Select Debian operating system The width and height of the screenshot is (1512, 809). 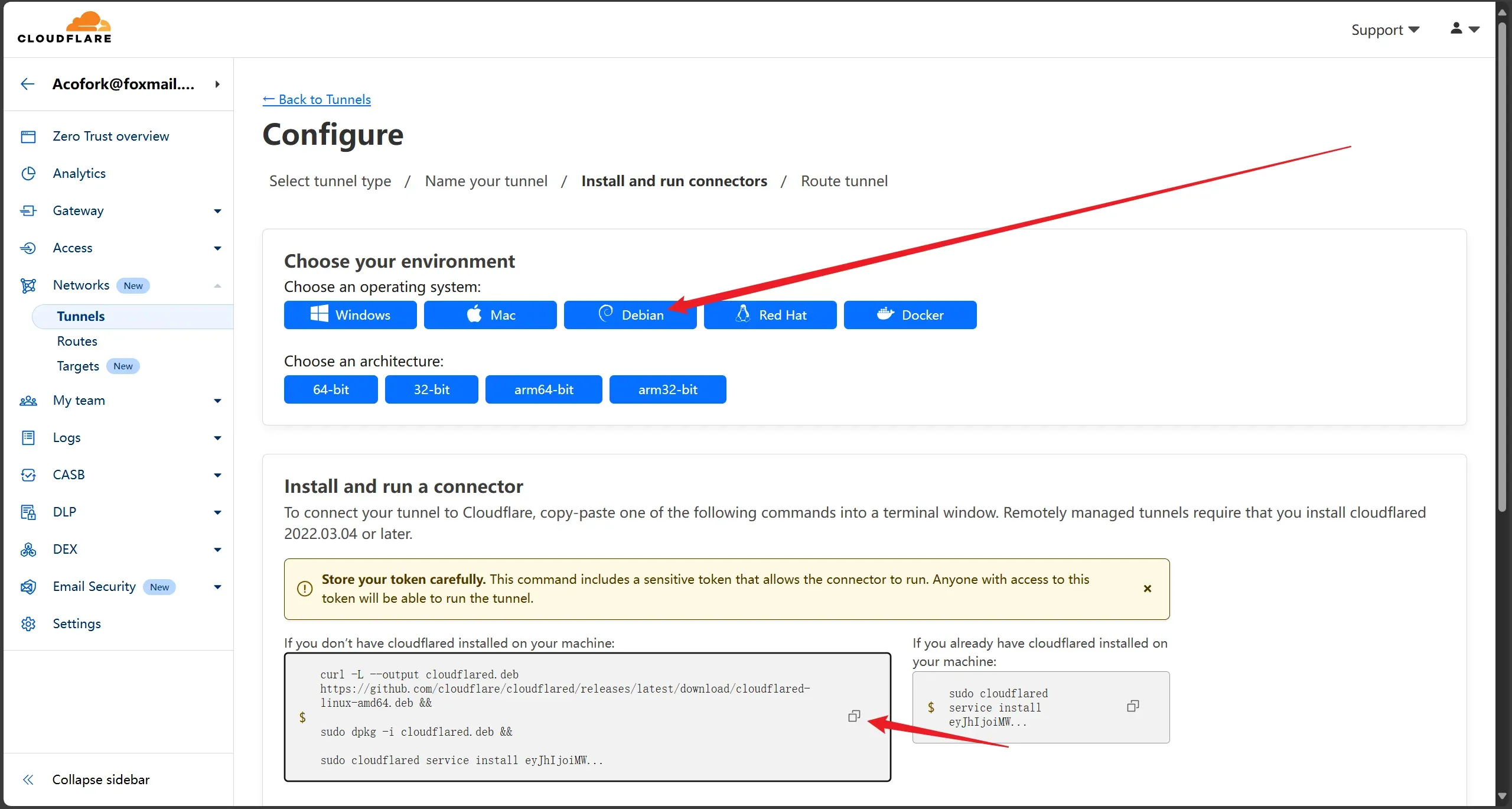coord(630,315)
